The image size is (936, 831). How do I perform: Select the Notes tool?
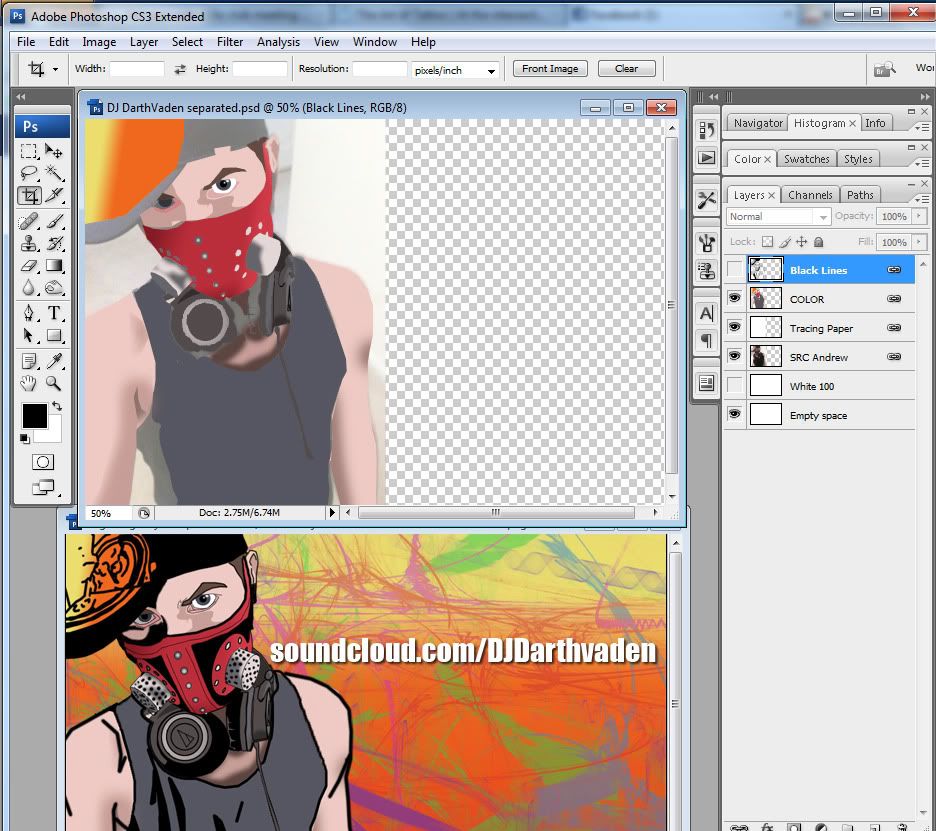[x=29, y=361]
